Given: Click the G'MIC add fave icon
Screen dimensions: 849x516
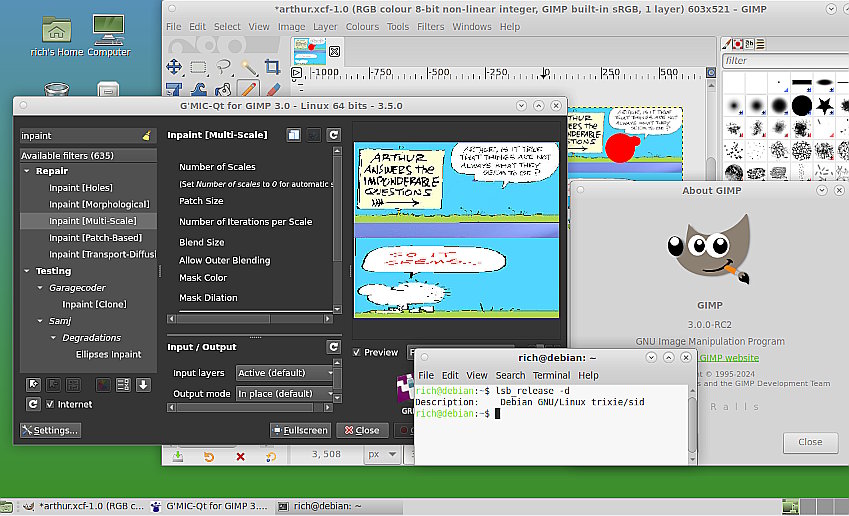Looking at the screenshot, I should pos(34,384).
